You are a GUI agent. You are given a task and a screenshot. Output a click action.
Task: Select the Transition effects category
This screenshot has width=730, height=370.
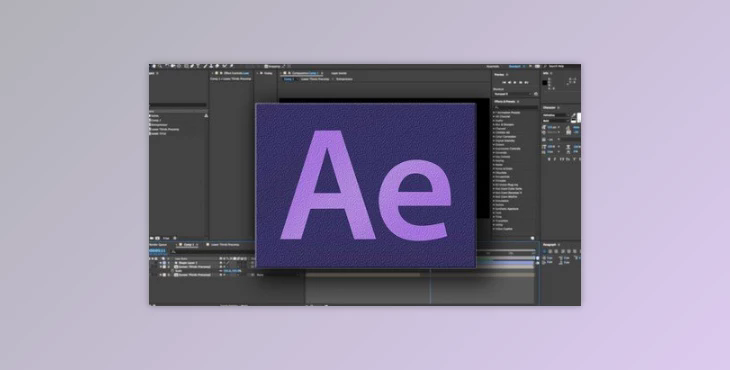click(x=502, y=221)
